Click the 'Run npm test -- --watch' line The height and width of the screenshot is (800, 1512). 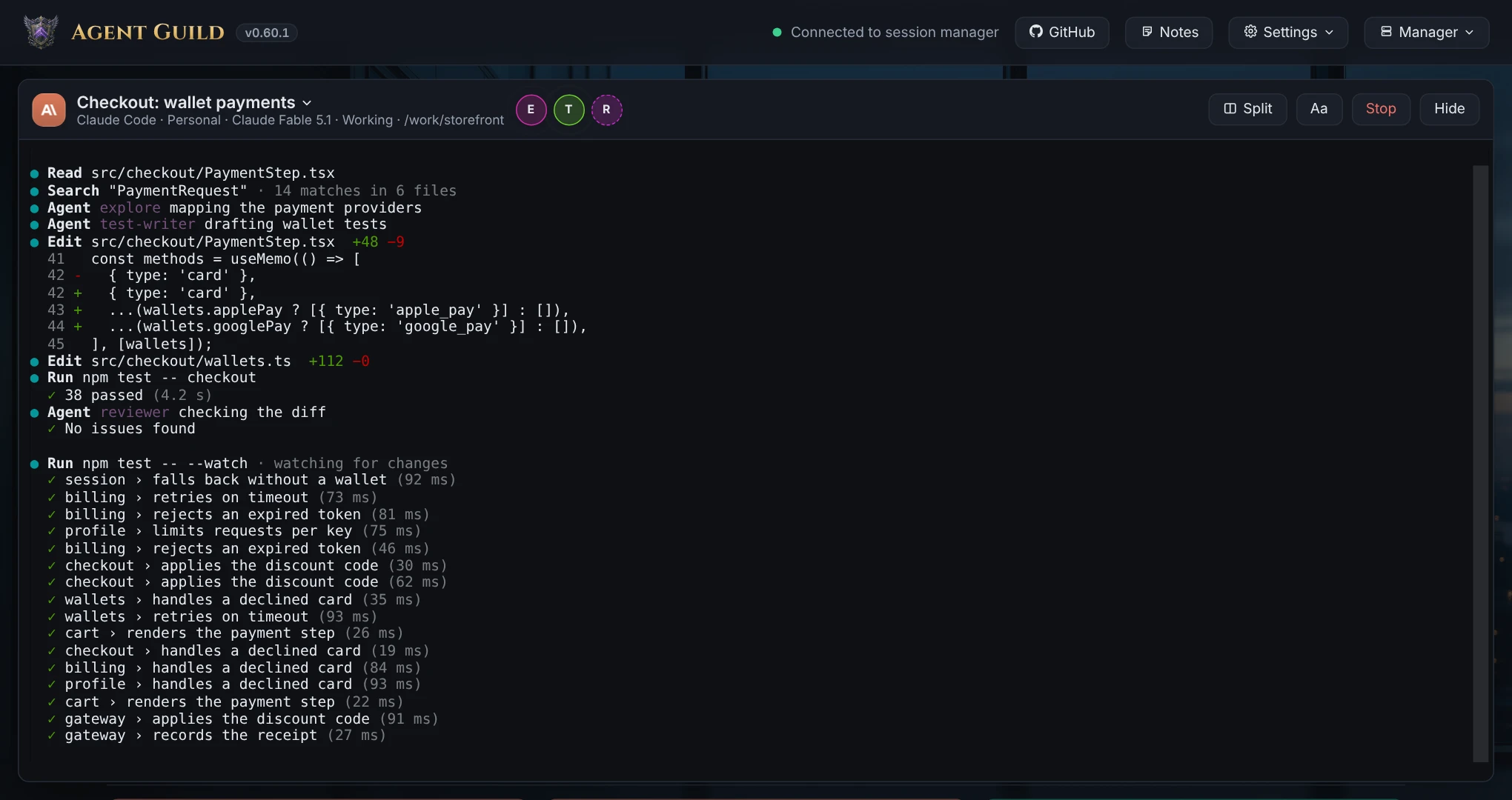[239, 463]
